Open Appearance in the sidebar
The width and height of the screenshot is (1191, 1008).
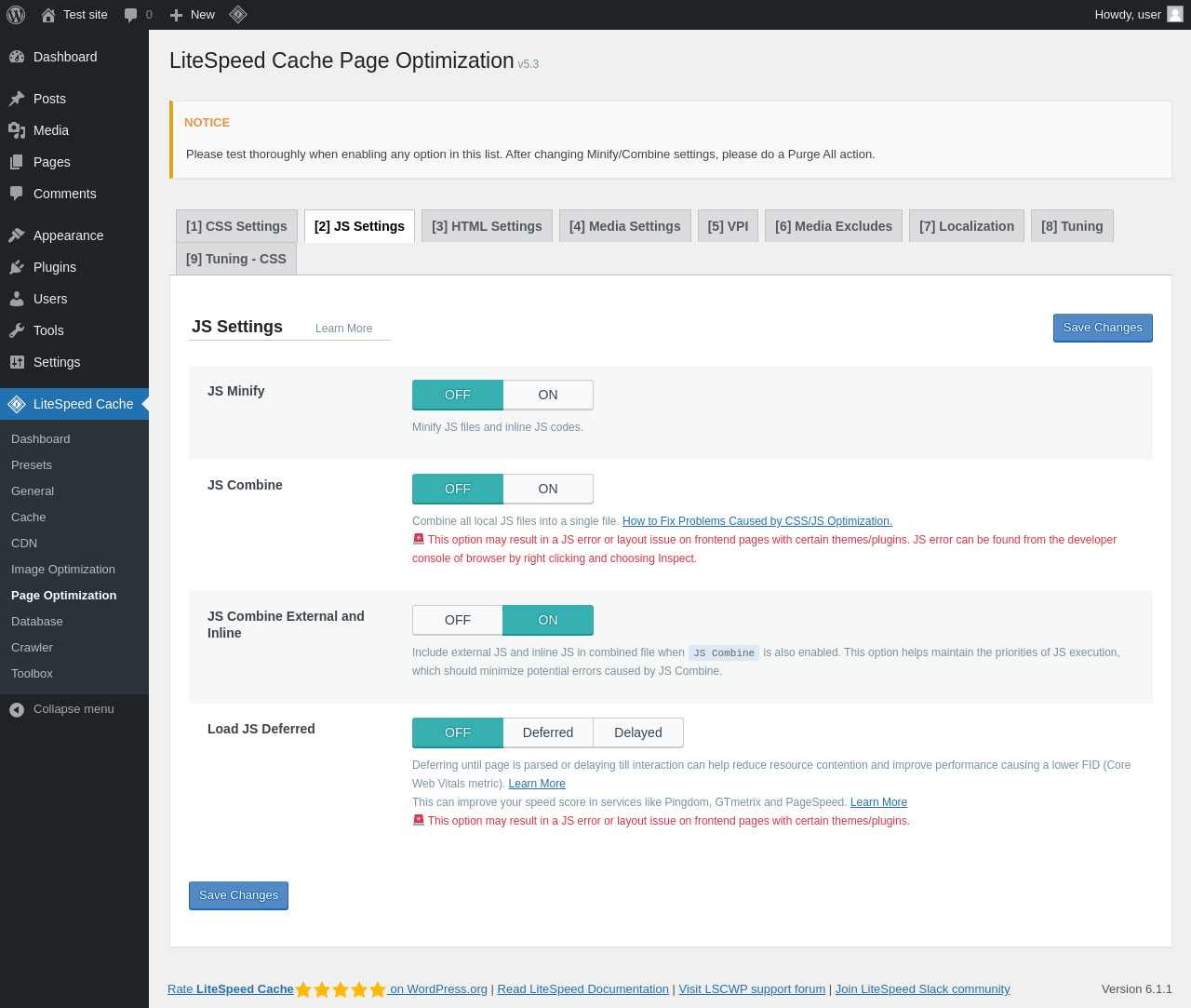pos(68,235)
